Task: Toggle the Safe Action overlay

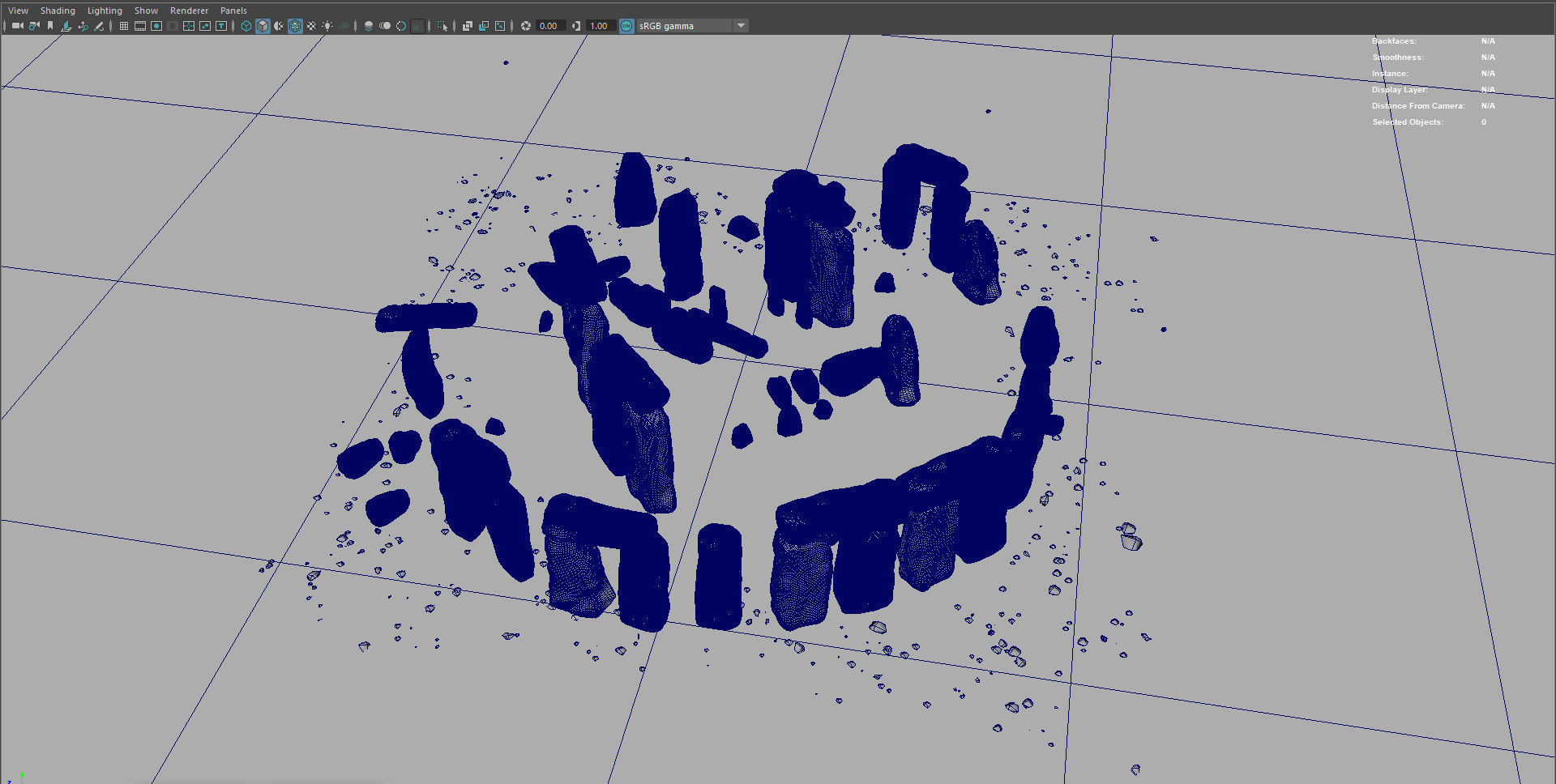Action: (x=205, y=26)
